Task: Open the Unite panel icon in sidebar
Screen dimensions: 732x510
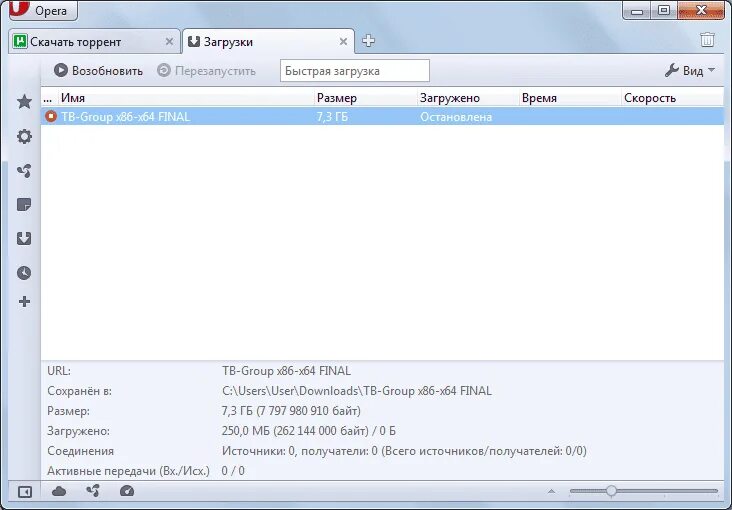Action: (24, 171)
